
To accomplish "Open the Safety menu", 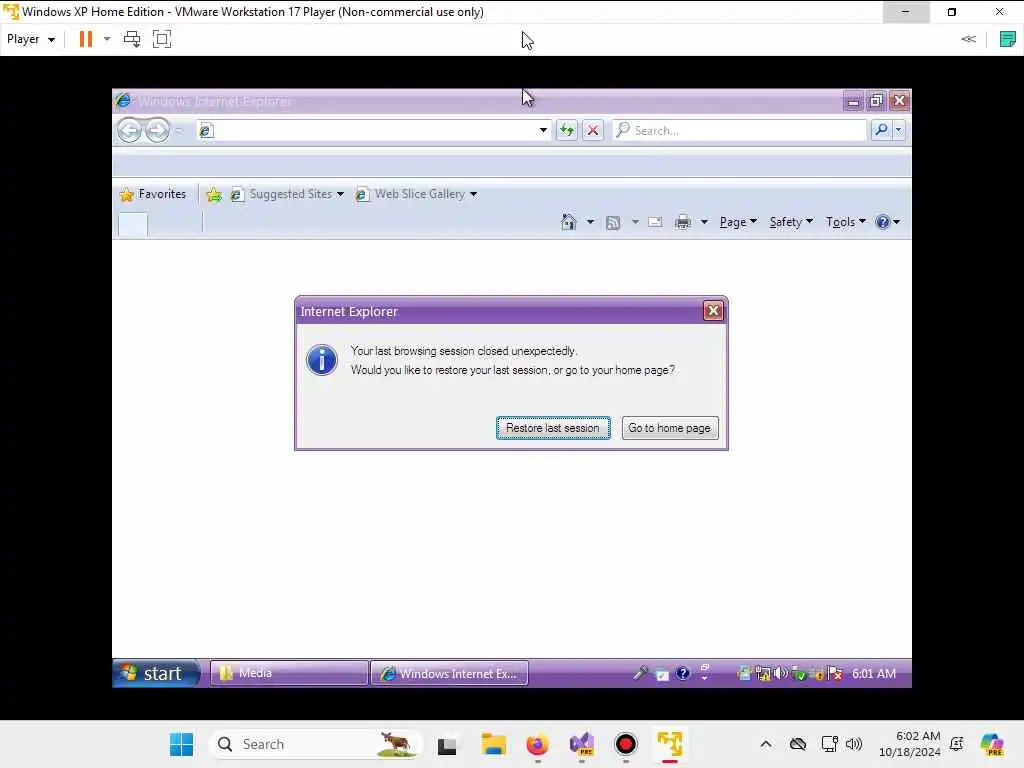I will [791, 222].
